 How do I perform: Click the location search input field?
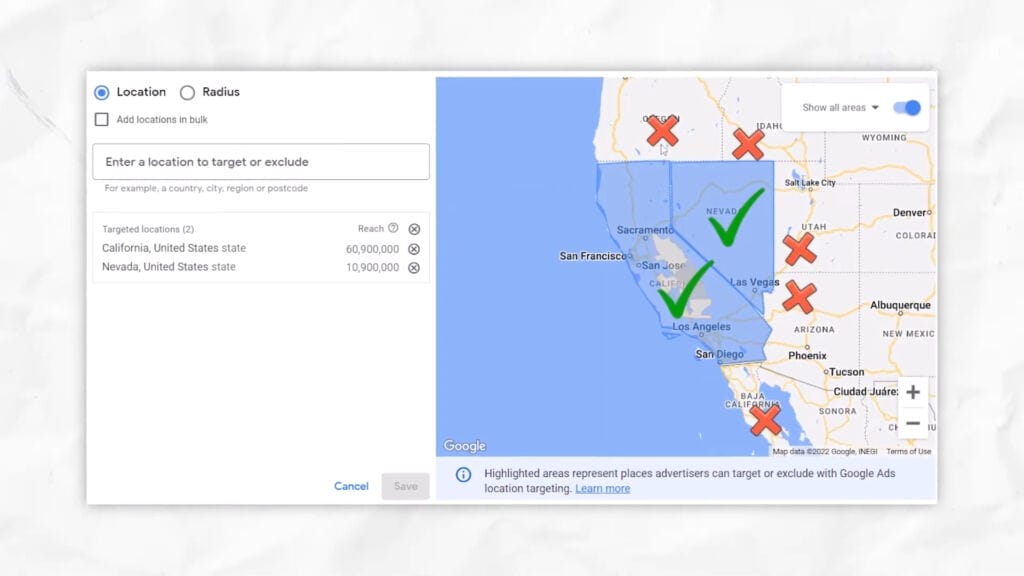coord(260,161)
